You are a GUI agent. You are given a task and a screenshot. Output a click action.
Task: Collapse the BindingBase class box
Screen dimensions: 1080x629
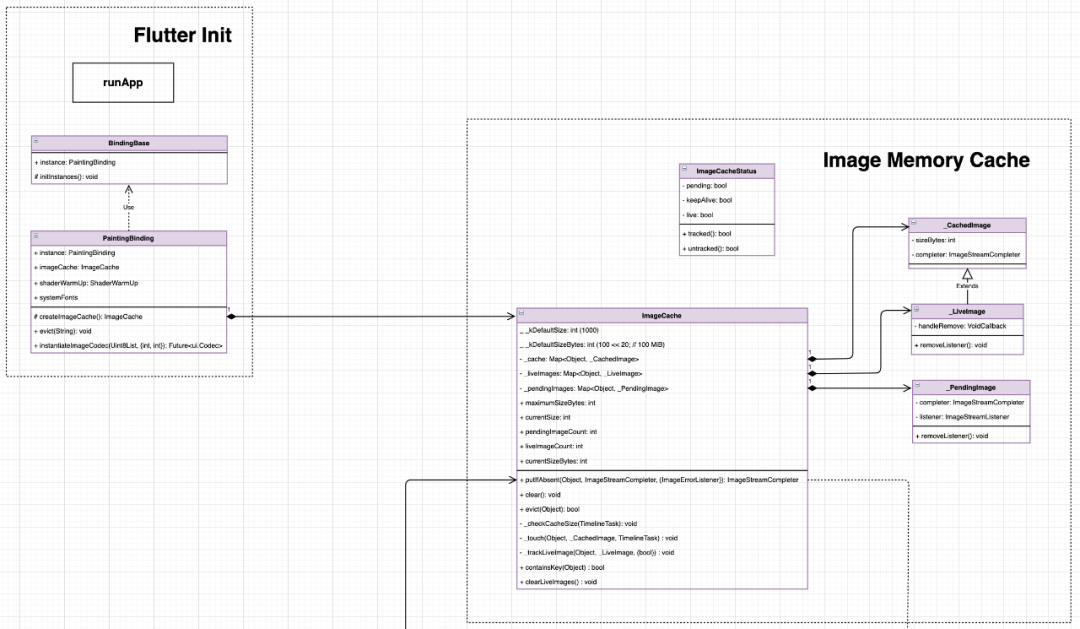coord(36,141)
